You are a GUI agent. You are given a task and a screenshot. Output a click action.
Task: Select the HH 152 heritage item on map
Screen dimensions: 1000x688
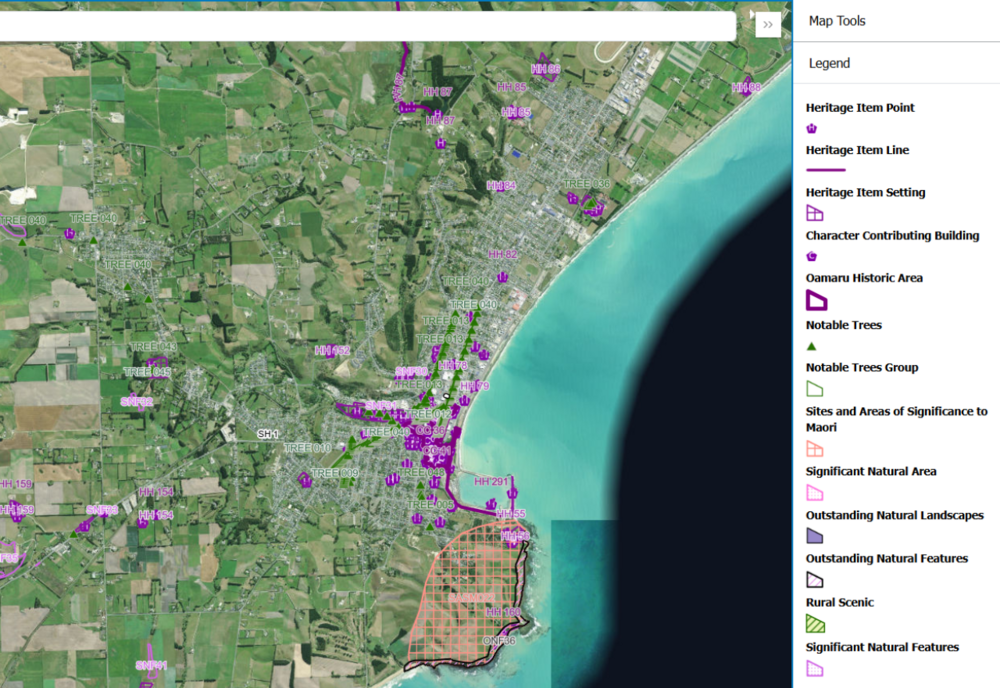(x=332, y=351)
